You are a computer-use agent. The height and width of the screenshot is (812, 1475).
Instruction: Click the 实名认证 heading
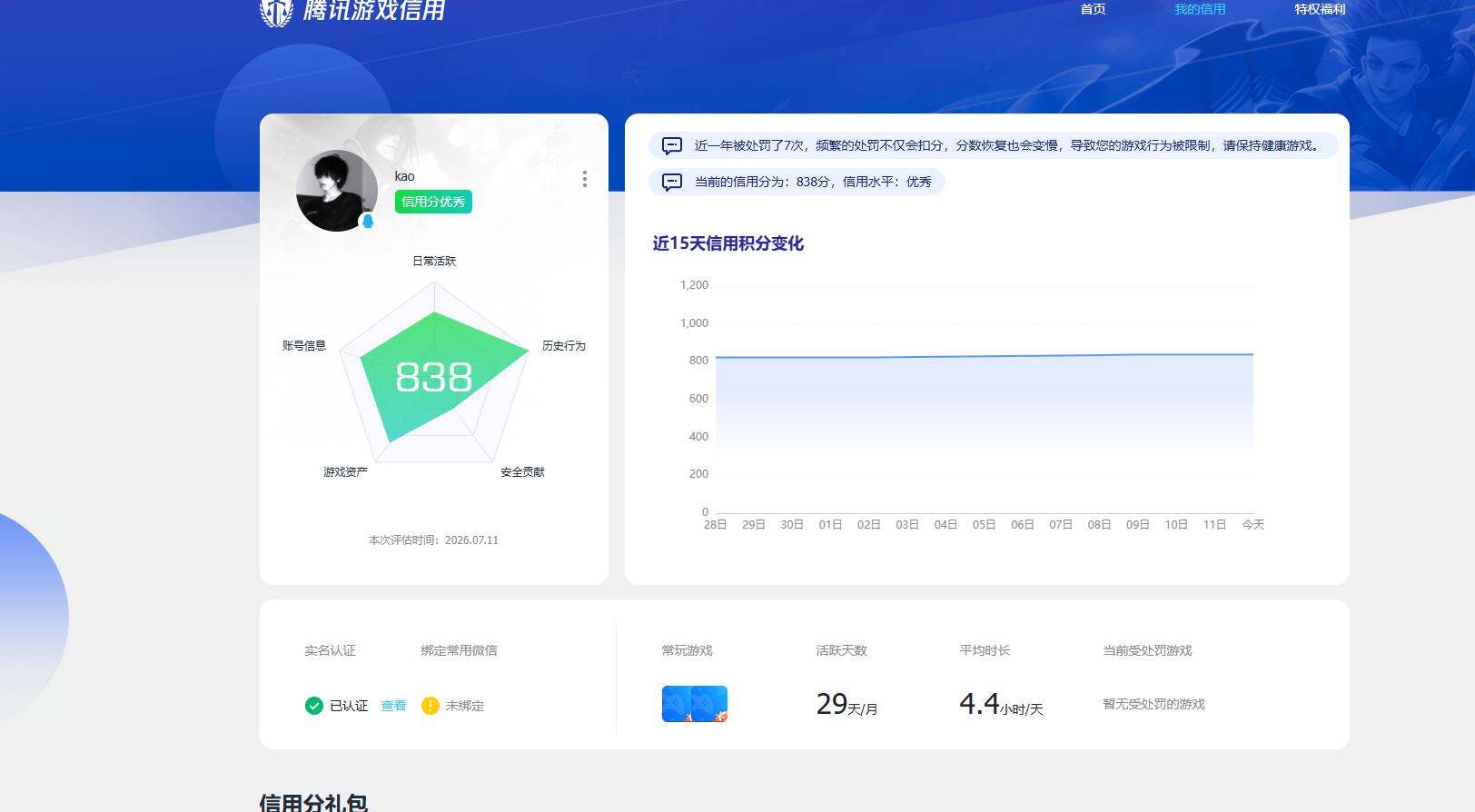pyautogui.click(x=330, y=650)
